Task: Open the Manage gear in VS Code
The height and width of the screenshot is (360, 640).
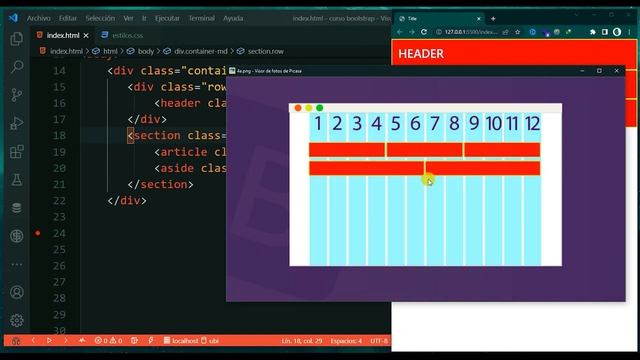Action: tap(17, 320)
